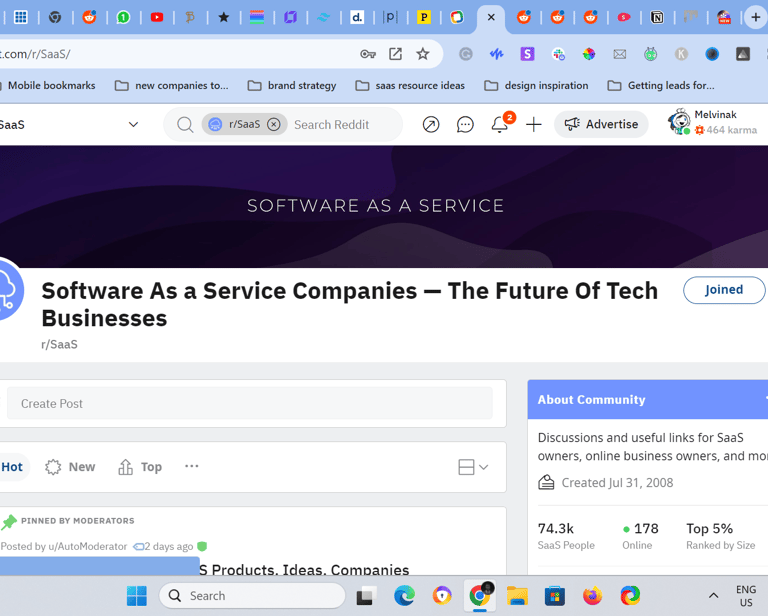Click the Windows taskbar Search box
Screen dimensions: 768x616
tap(252, 596)
